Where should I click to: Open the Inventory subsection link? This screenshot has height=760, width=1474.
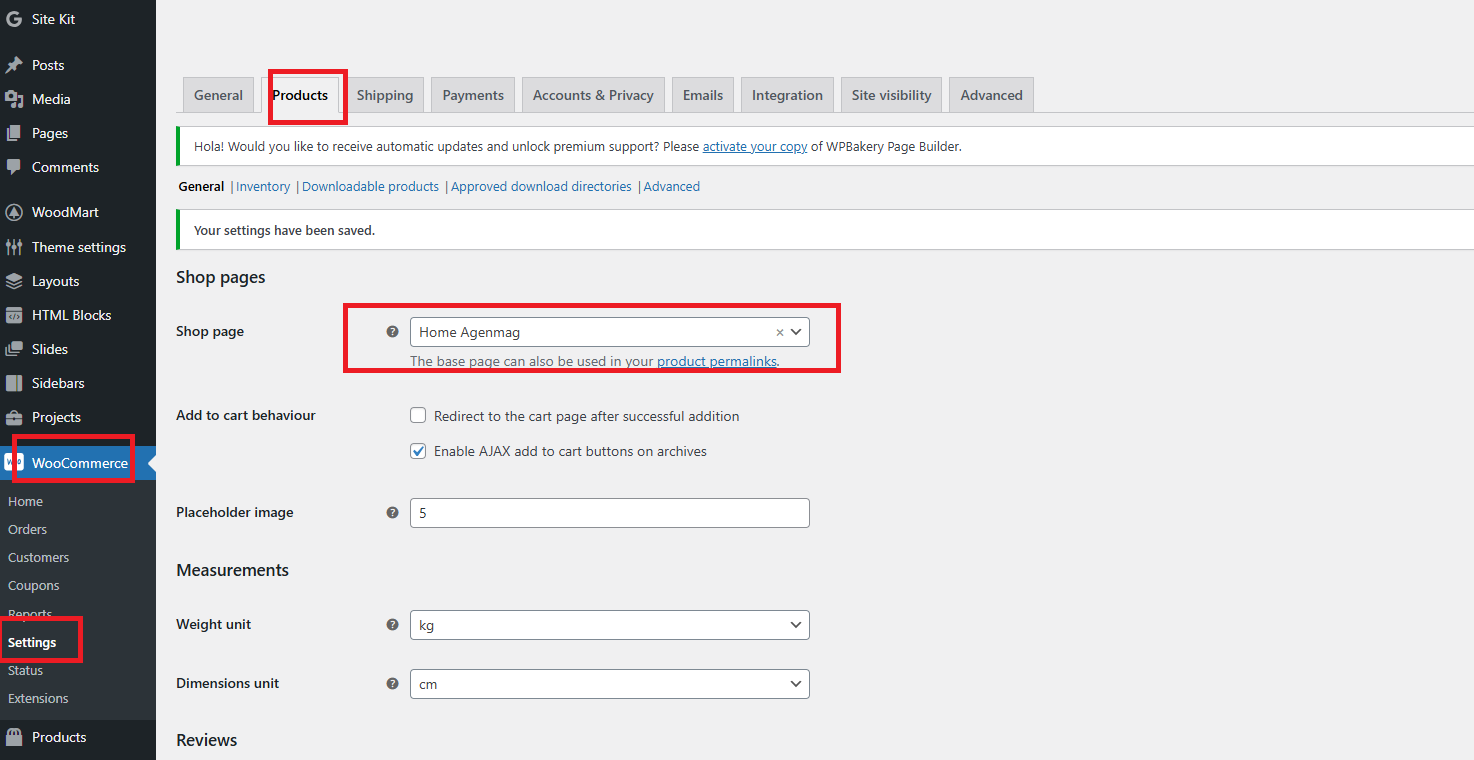[x=263, y=186]
